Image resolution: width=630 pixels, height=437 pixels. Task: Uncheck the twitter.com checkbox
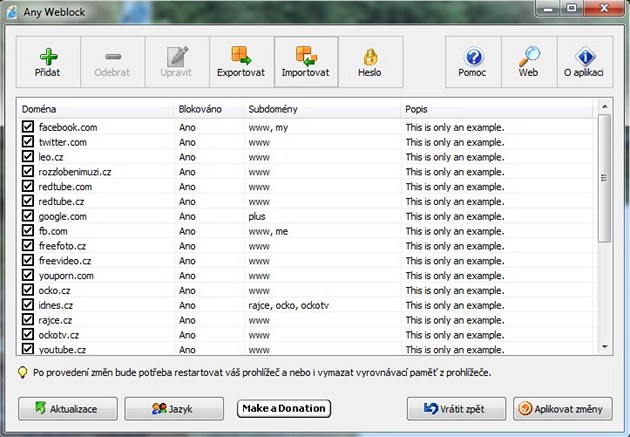(x=28, y=142)
